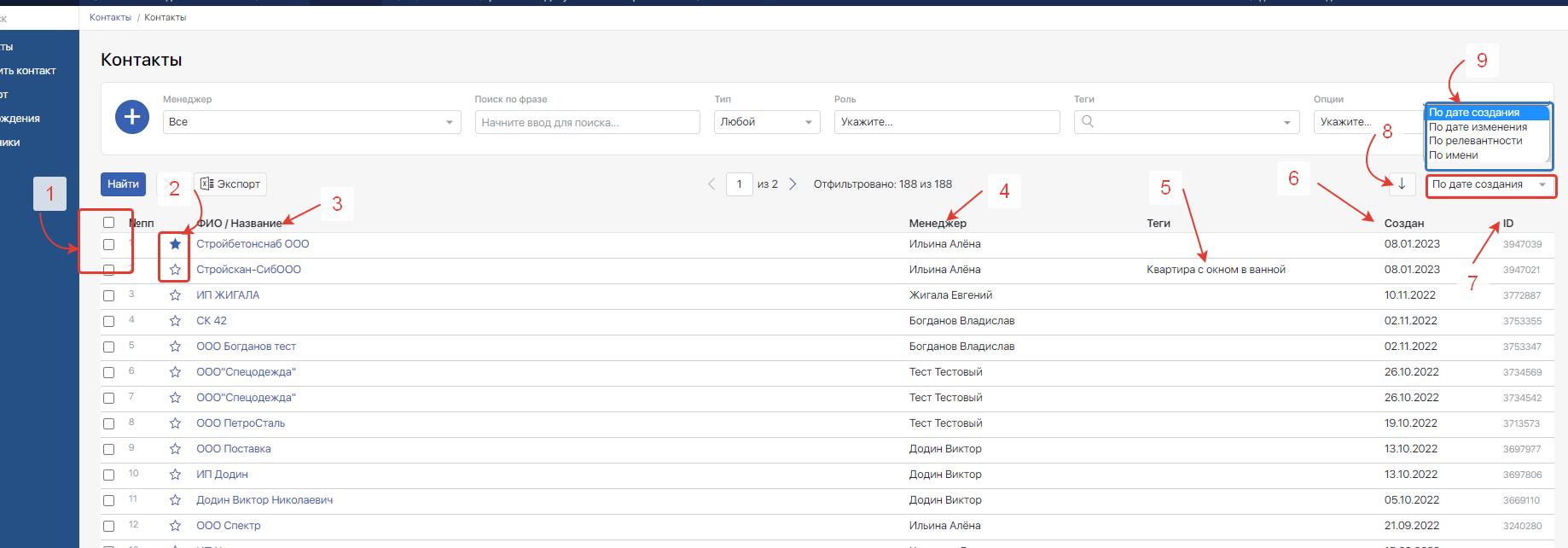Go to next page arrow
This screenshot has height=548, width=1568.
pos(793,184)
